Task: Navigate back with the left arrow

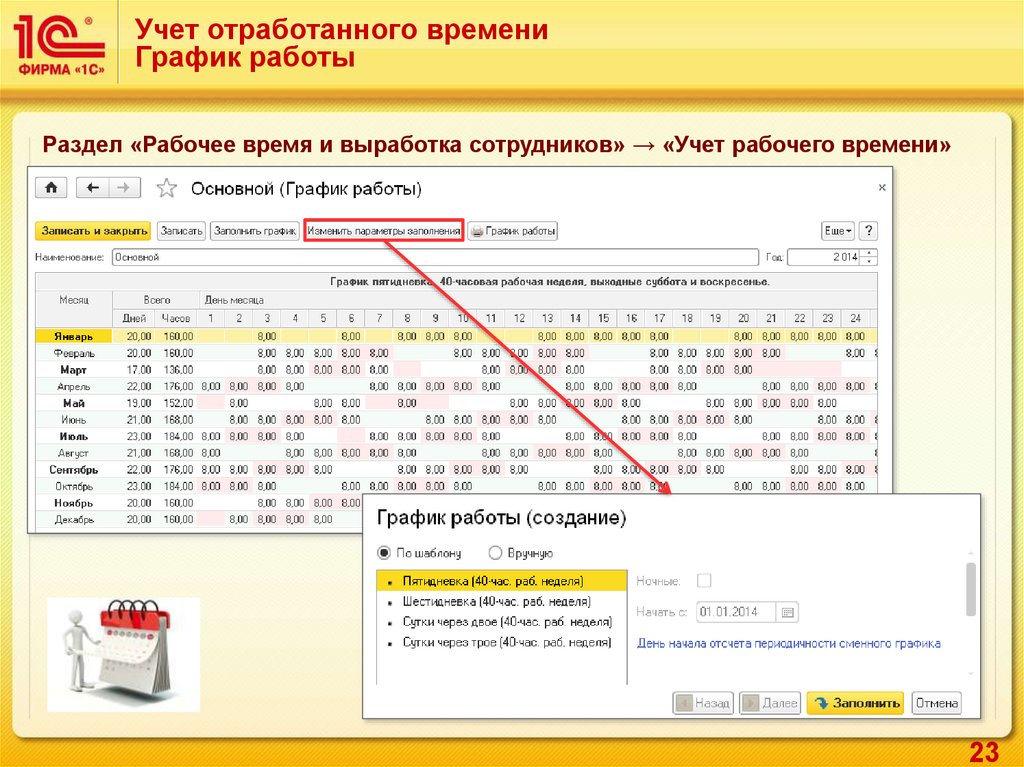Action: click(92, 188)
